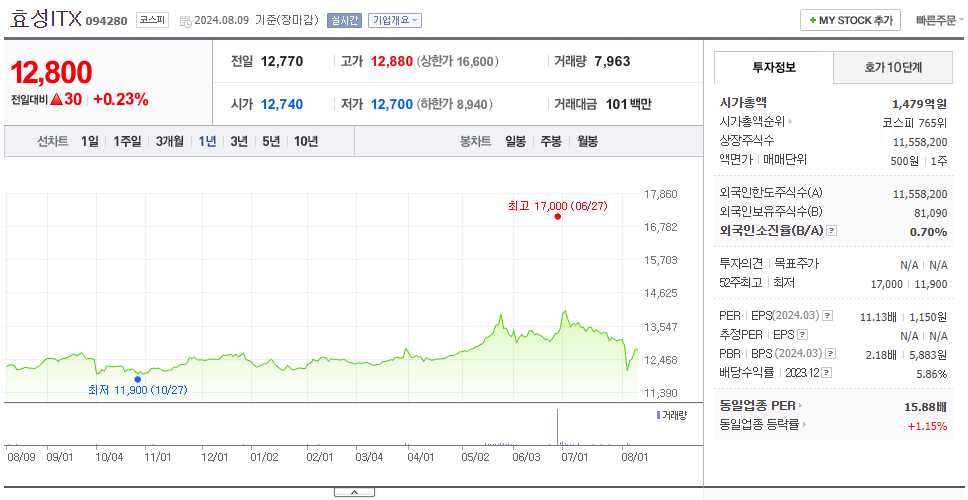
Task: Click the clock icon beside 2024.08.09
Action: click(x=185, y=22)
